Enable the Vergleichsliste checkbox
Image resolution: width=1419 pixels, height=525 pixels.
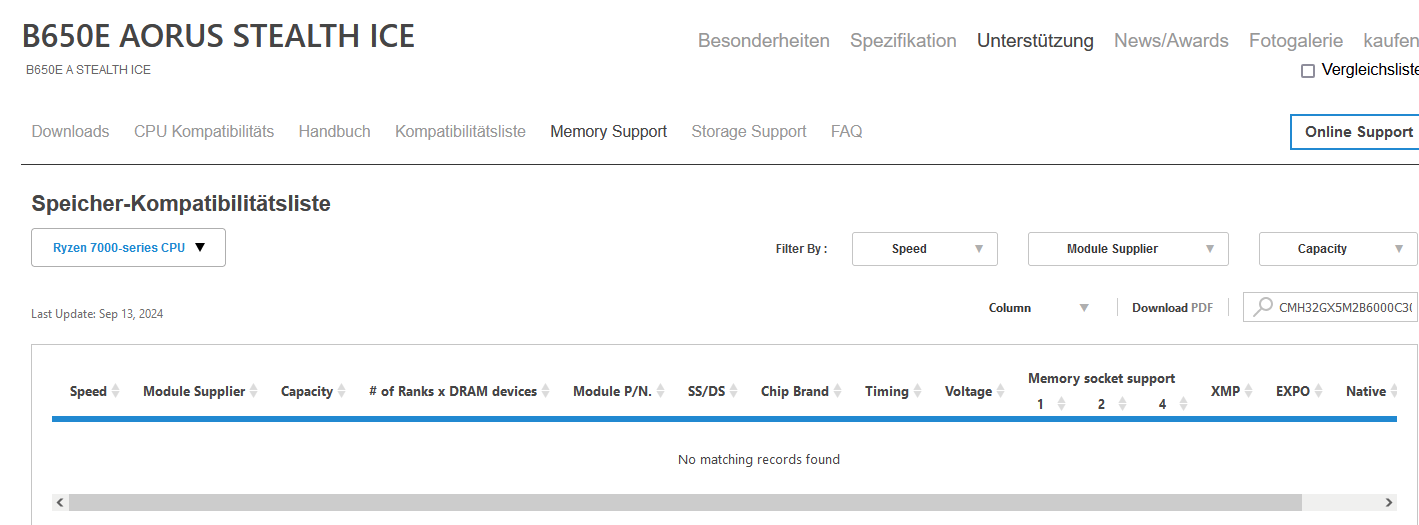[1308, 71]
